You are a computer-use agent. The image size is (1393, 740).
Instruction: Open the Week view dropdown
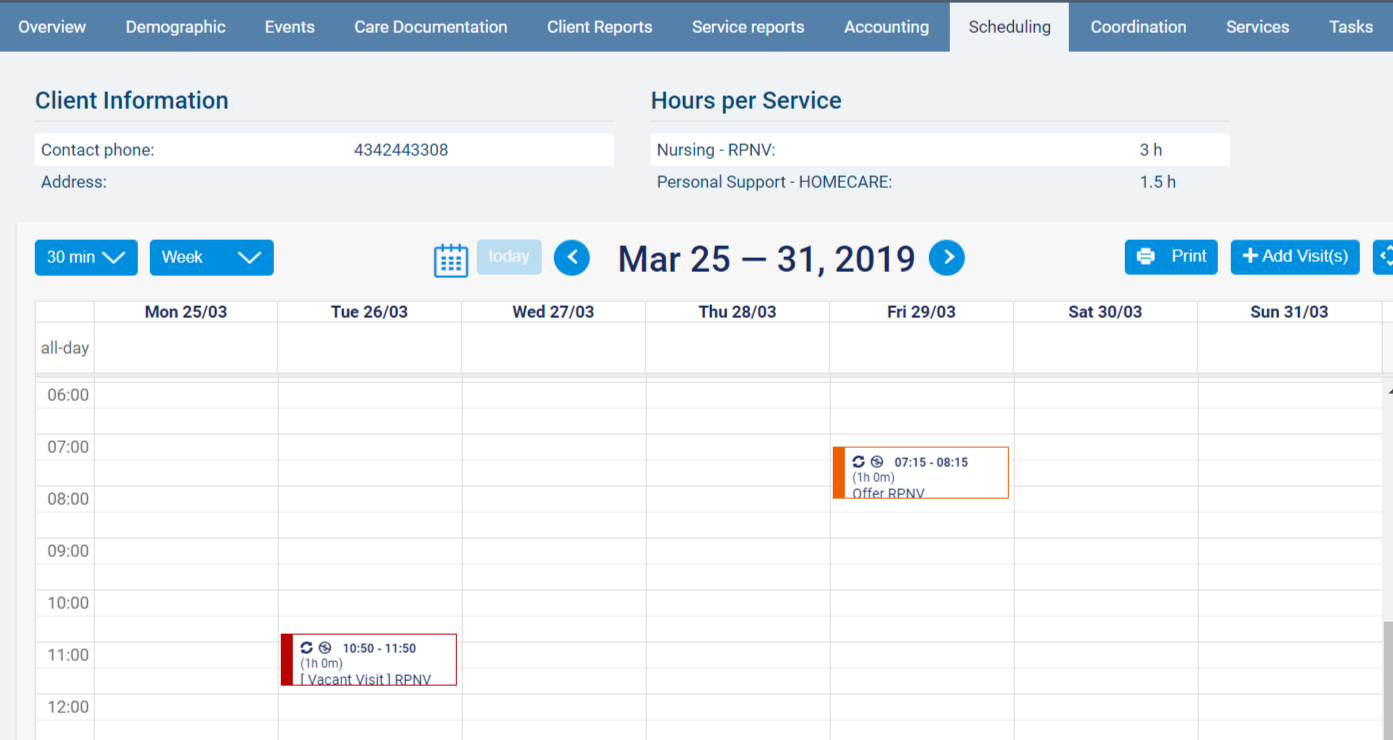pos(211,258)
